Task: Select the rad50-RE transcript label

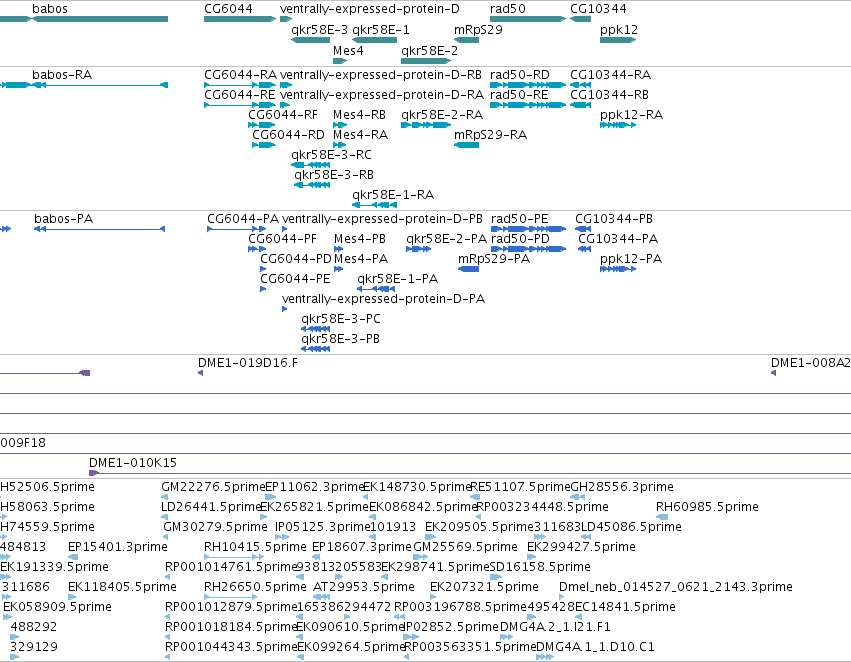Action: tap(519, 94)
